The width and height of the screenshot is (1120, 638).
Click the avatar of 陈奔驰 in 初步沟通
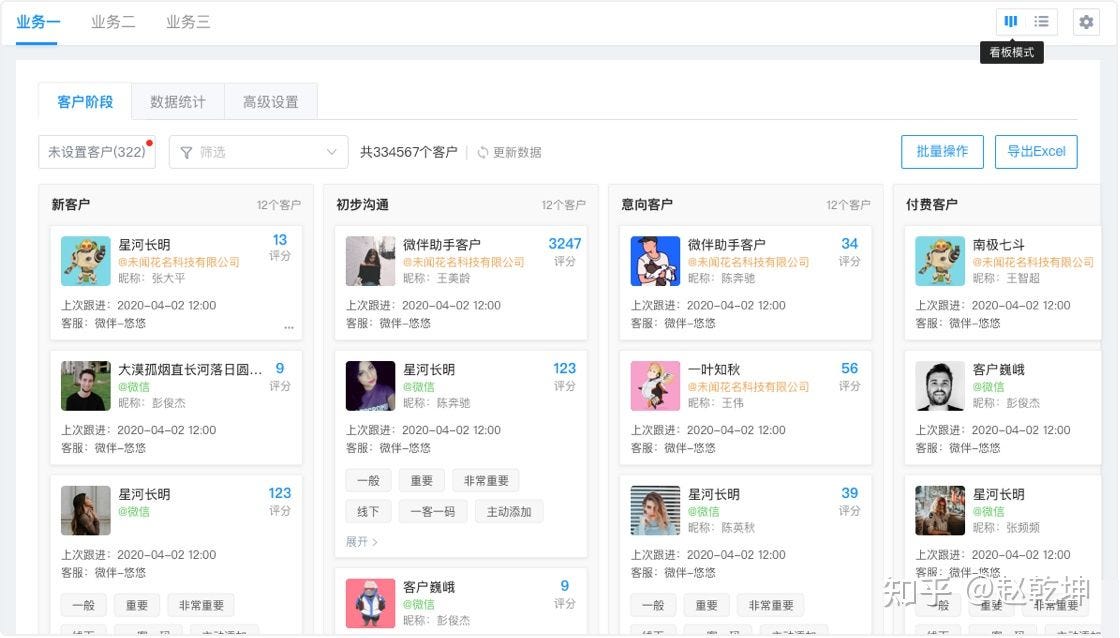[x=370, y=386]
